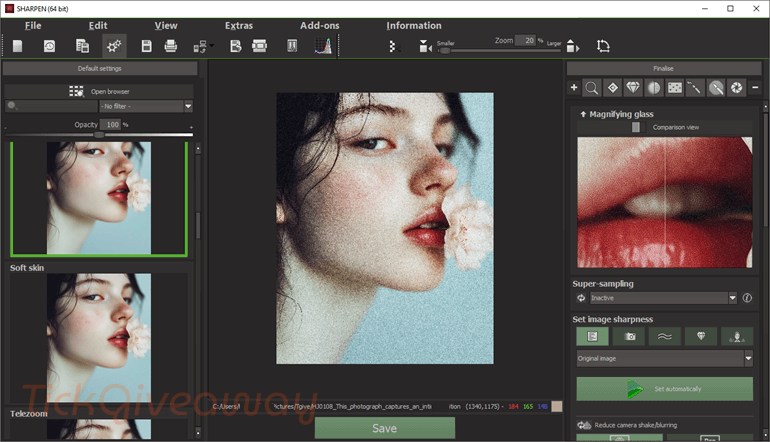This screenshot has height=442, width=770.
Task: Click the Super-sampling info icon
Action: 747,298
